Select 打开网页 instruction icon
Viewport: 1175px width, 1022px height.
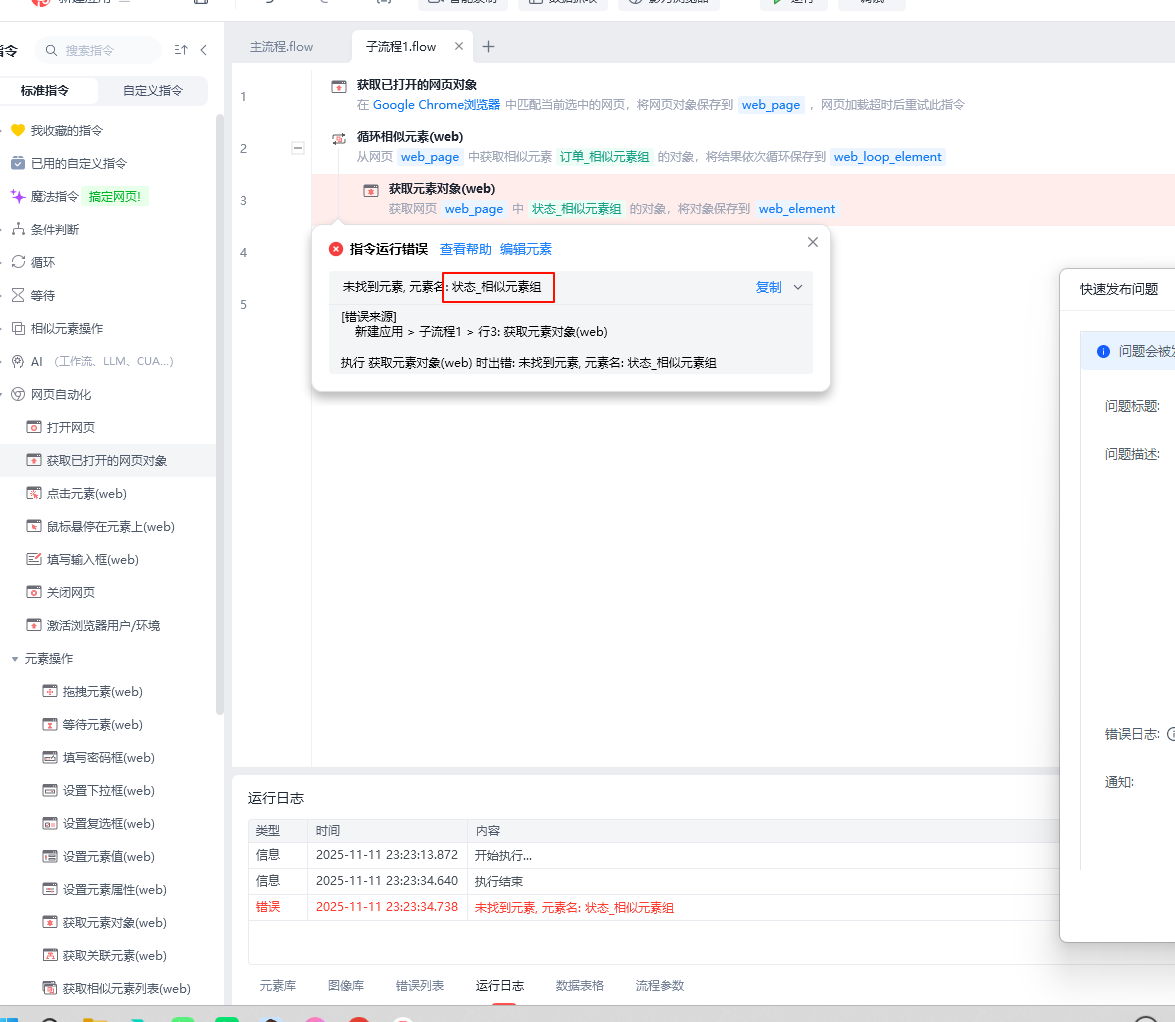[34, 427]
